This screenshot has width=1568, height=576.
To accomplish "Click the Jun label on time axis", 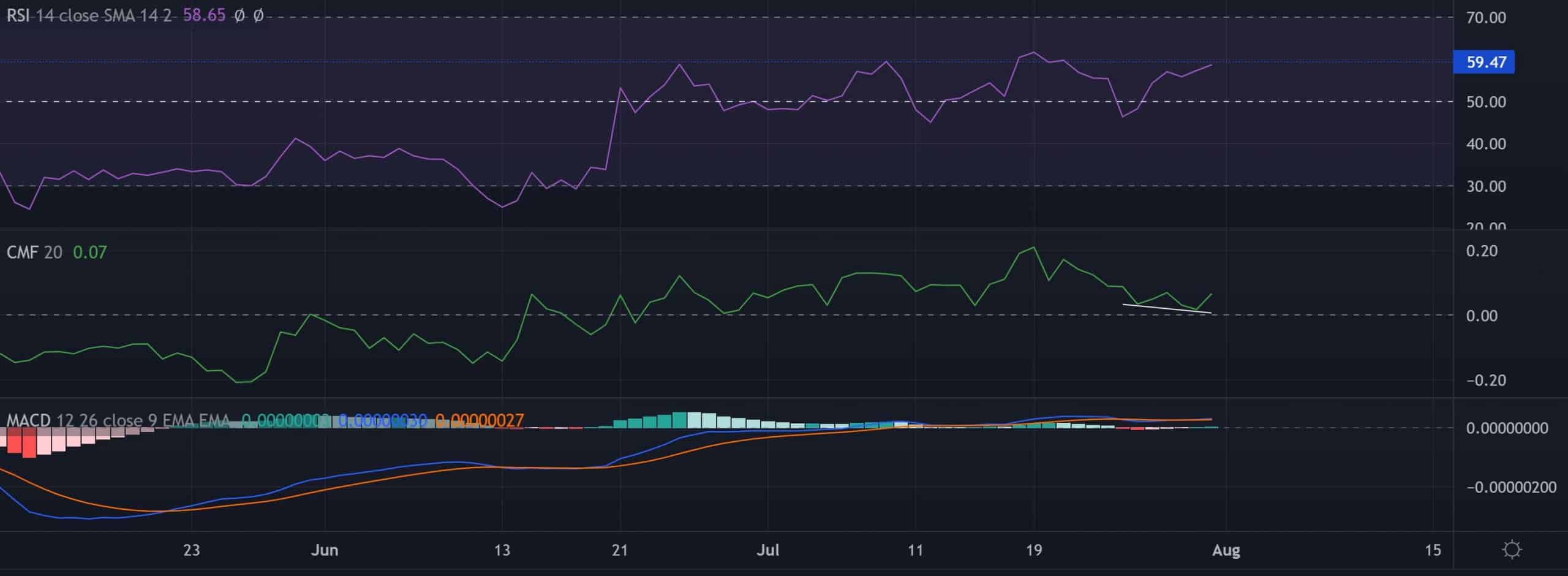I will click(324, 550).
